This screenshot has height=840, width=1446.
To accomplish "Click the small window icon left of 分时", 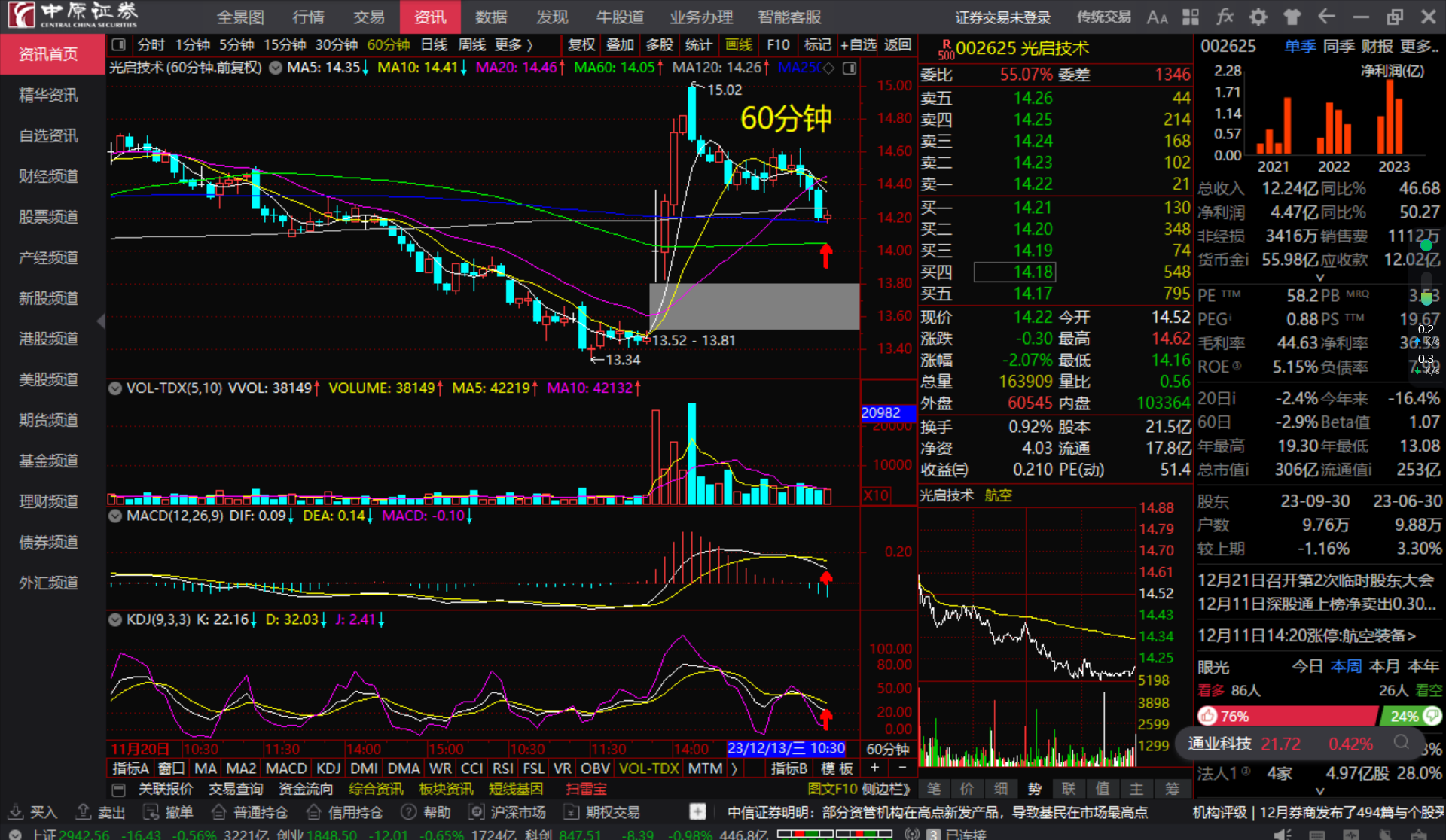I will pyautogui.click(x=119, y=45).
